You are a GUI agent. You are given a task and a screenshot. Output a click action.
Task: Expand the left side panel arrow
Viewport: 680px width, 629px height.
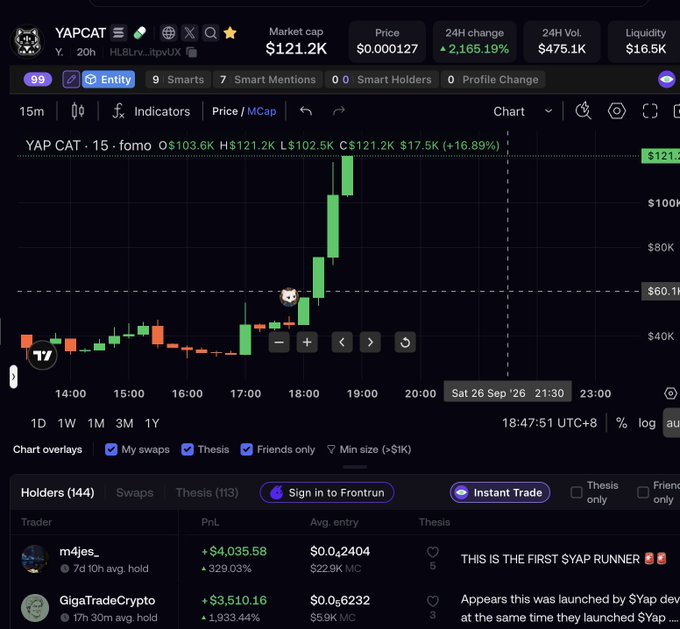pyautogui.click(x=13, y=377)
